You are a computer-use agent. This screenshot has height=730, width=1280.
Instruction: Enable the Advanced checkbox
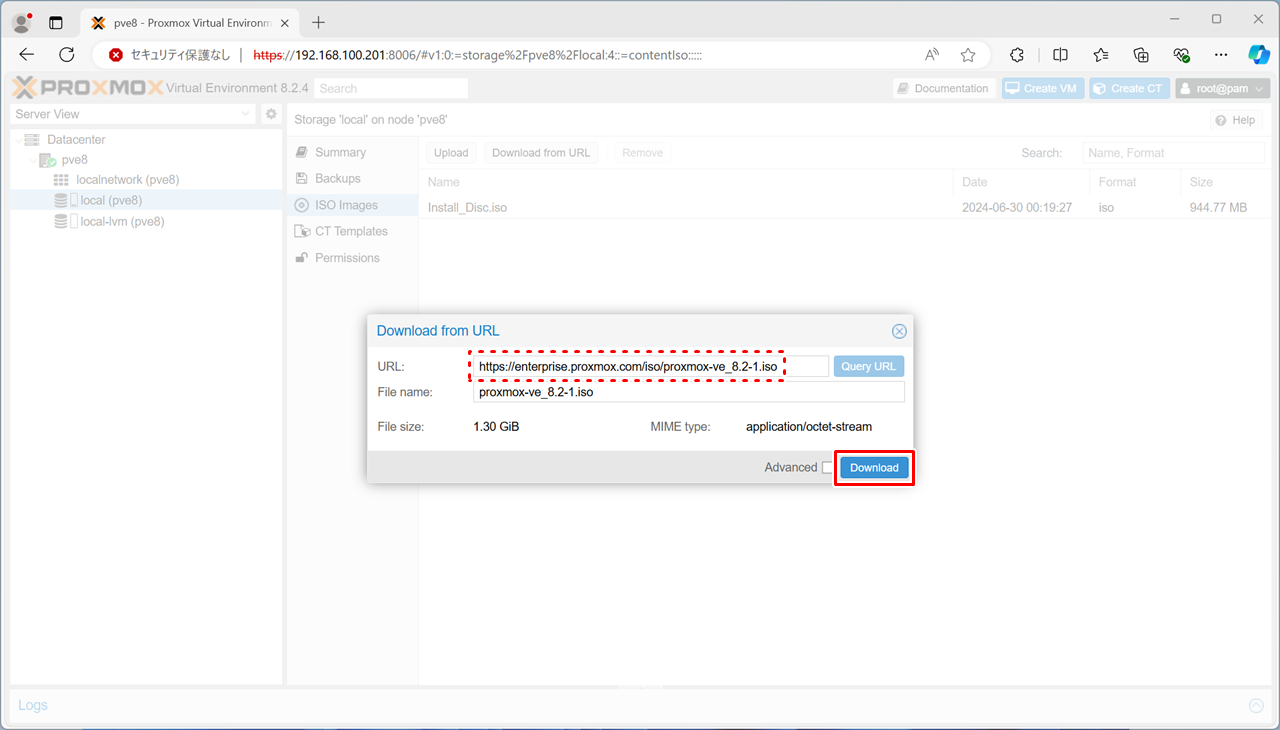[x=827, y=468]
